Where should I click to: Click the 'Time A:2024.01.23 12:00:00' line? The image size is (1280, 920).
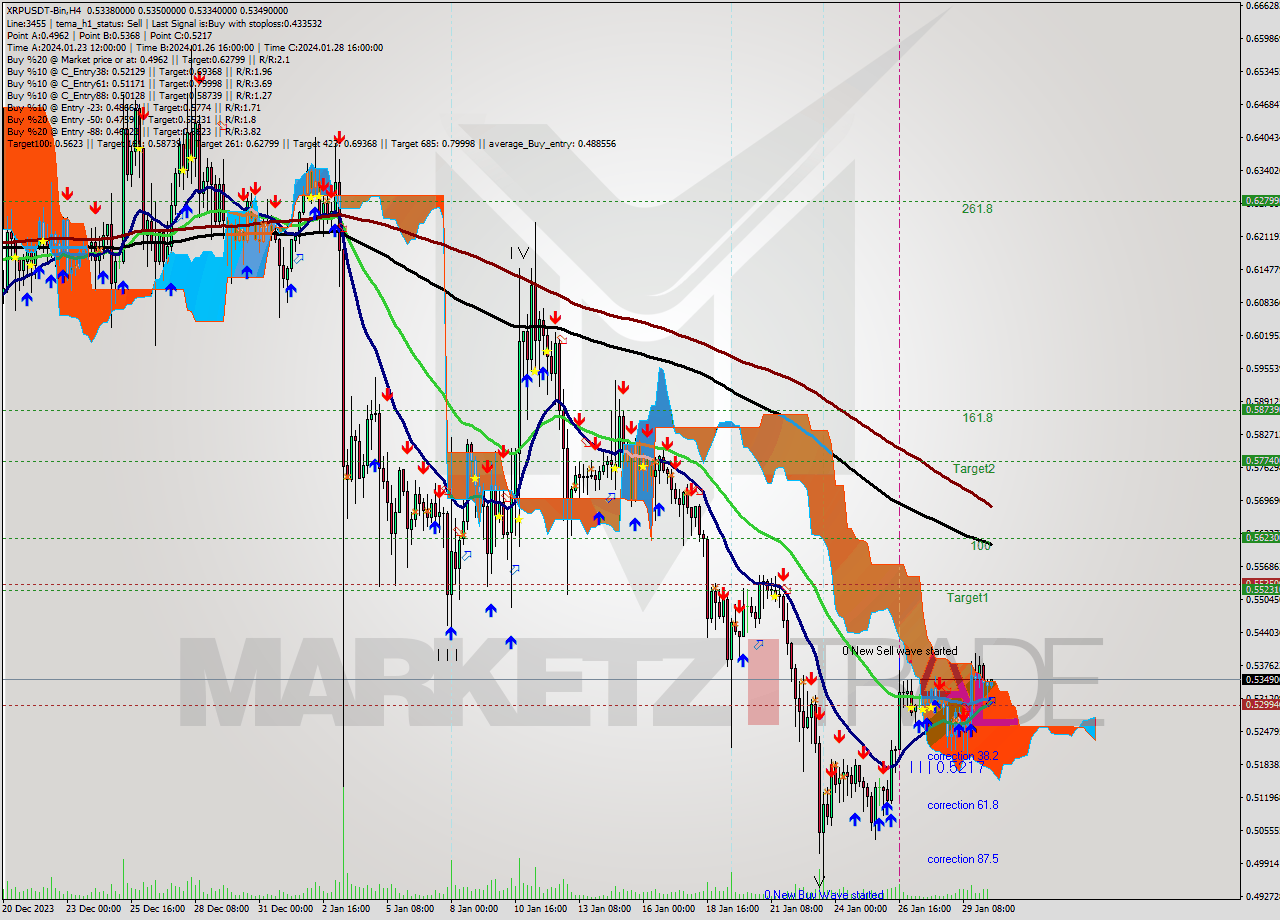[66, 47]
